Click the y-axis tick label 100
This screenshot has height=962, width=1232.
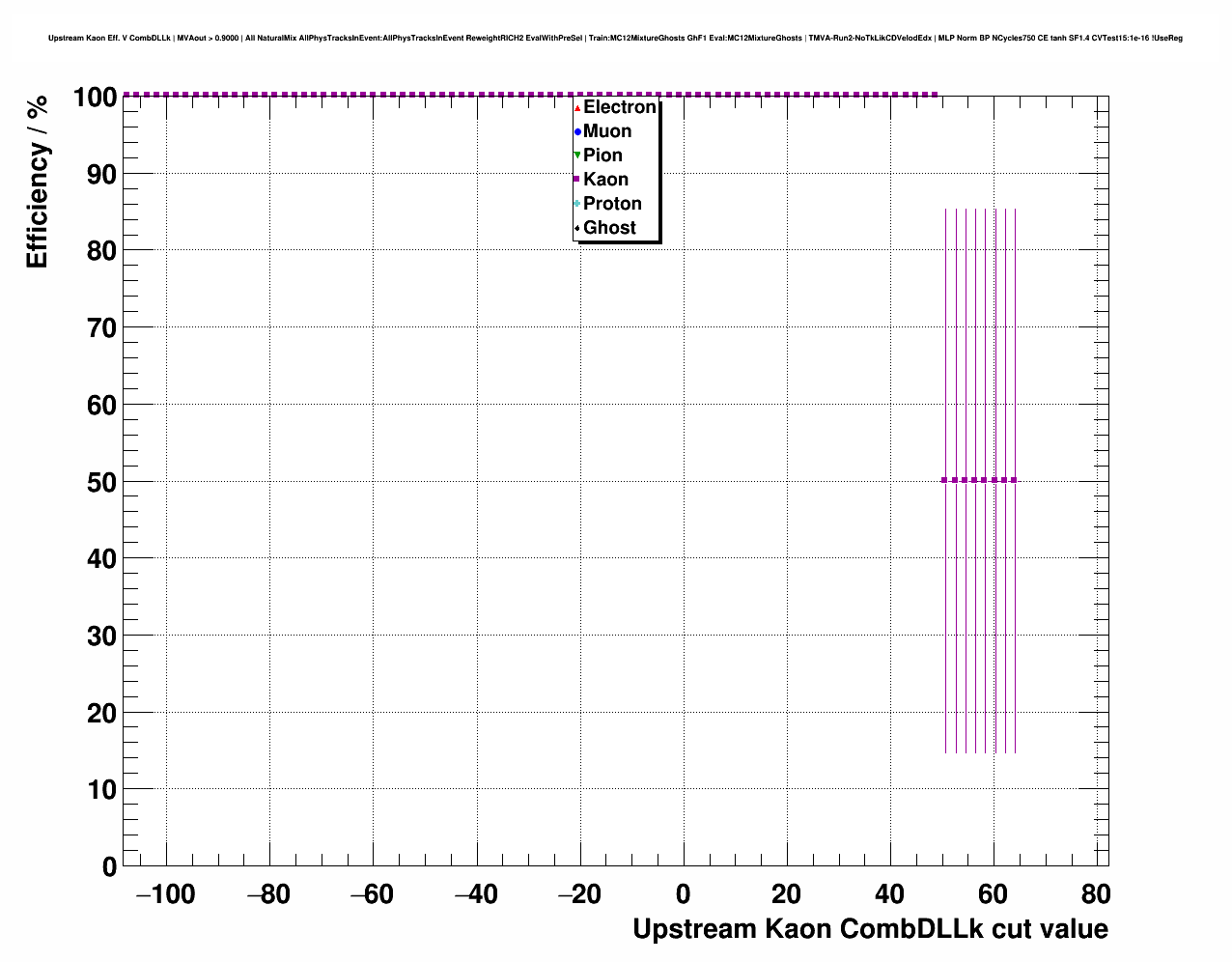coord(94,98)
